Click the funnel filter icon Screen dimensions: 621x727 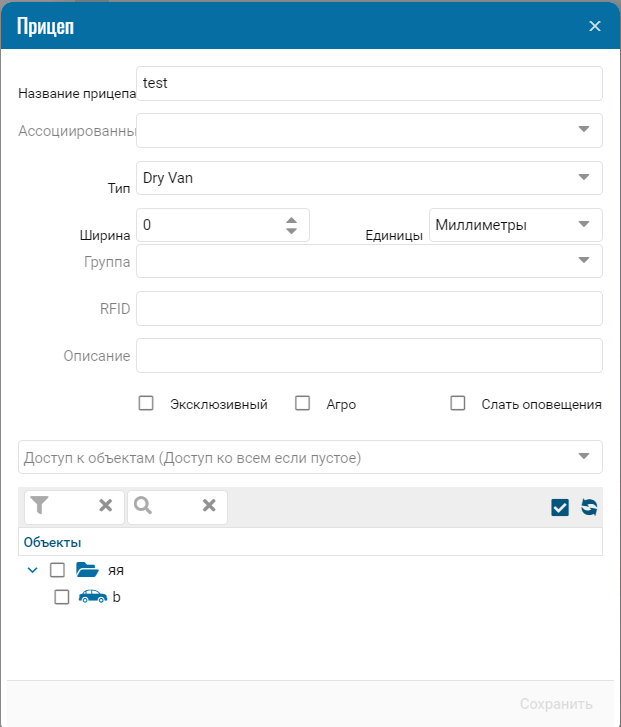tap(39, 505)
